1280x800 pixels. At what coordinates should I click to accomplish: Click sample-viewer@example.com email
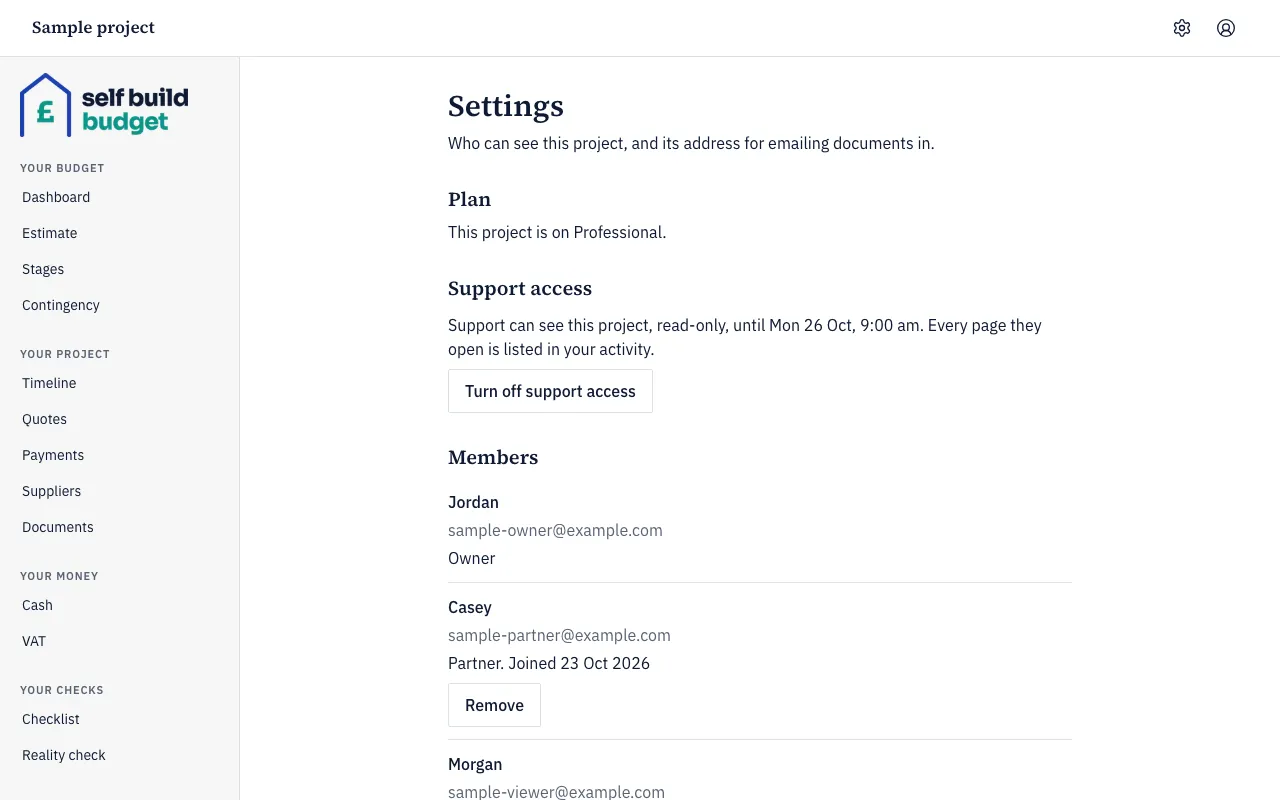[556, 792]
